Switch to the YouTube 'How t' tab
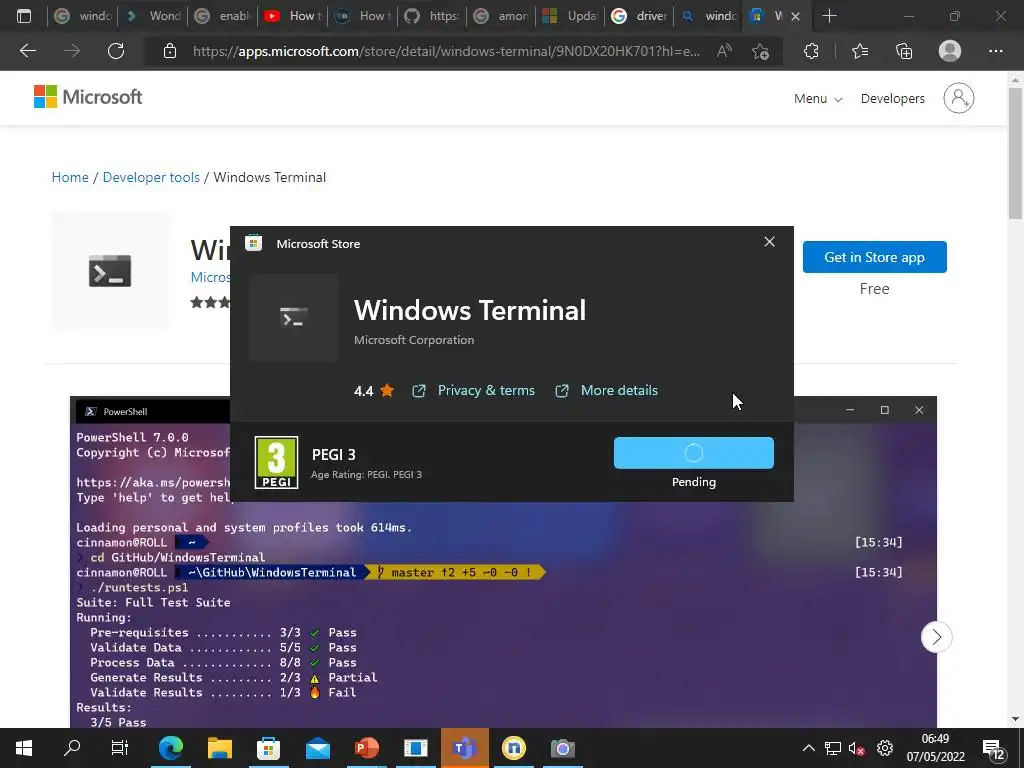This screenshot has height=768, width=1024. point(293,16)
